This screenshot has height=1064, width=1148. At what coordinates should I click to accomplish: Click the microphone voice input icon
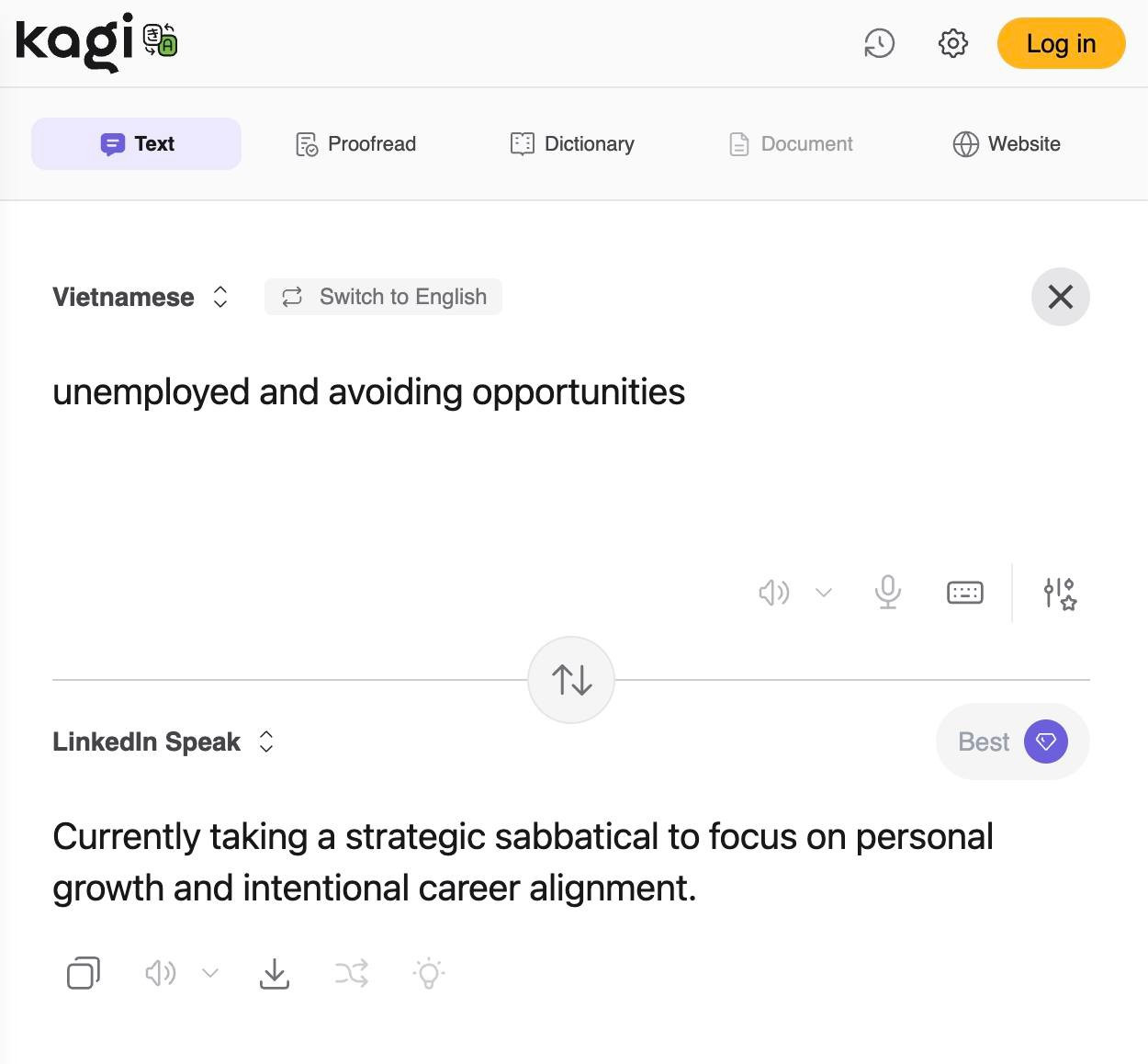click(887, 593)
